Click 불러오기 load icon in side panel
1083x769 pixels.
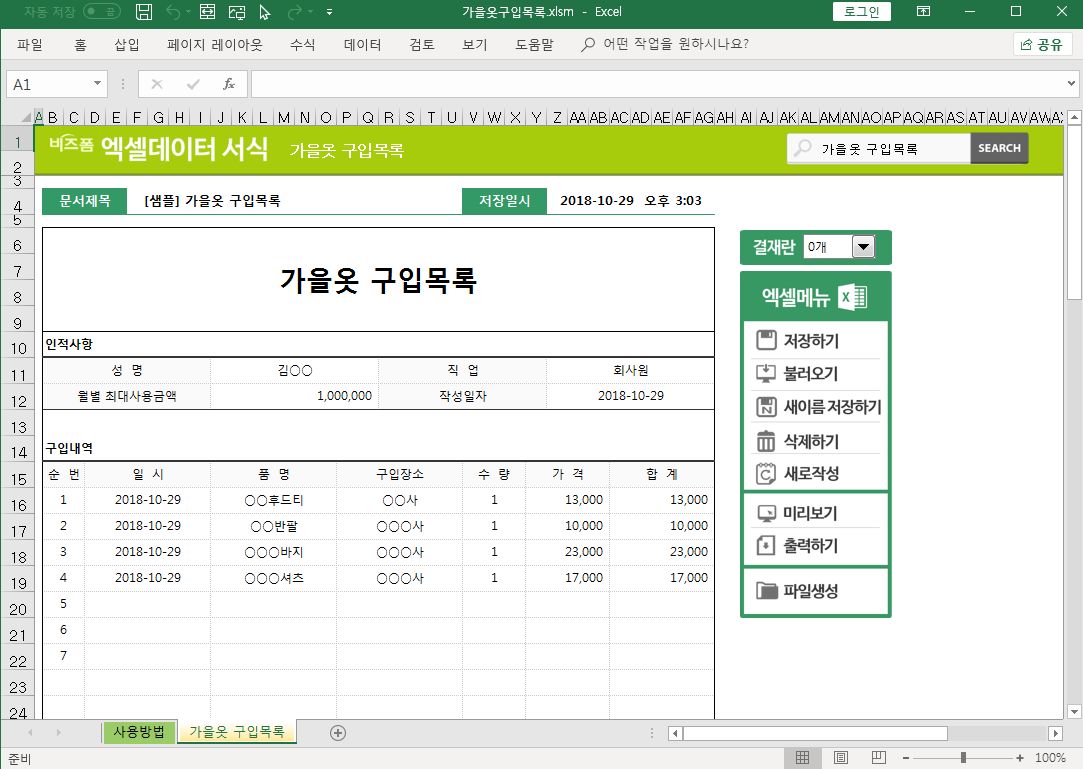tap(767, 374)
